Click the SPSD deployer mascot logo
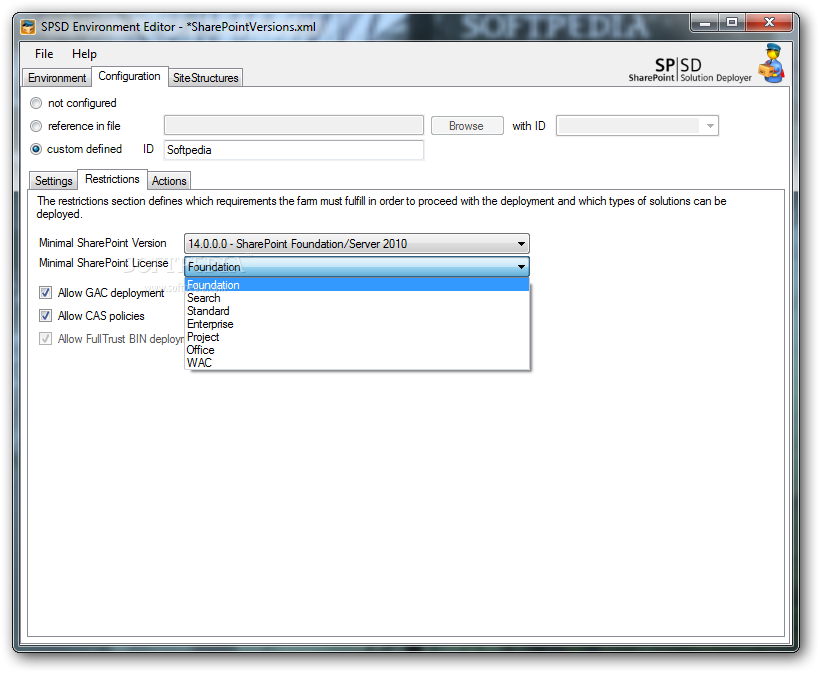The height and width of the screenshot is (673, 820). [772, 63]
